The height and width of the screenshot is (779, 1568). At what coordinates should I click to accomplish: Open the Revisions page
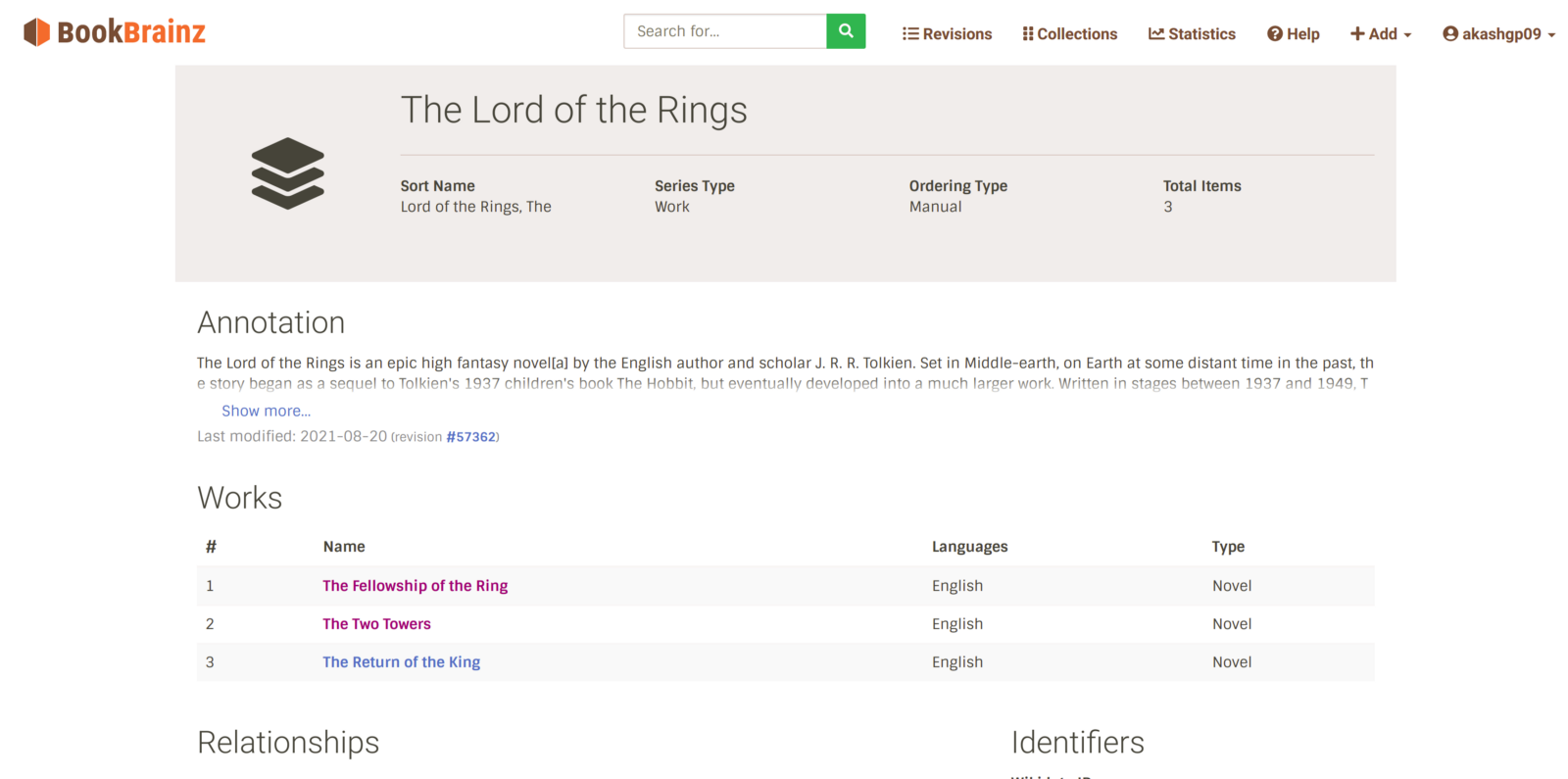click(x=947, y=33)
